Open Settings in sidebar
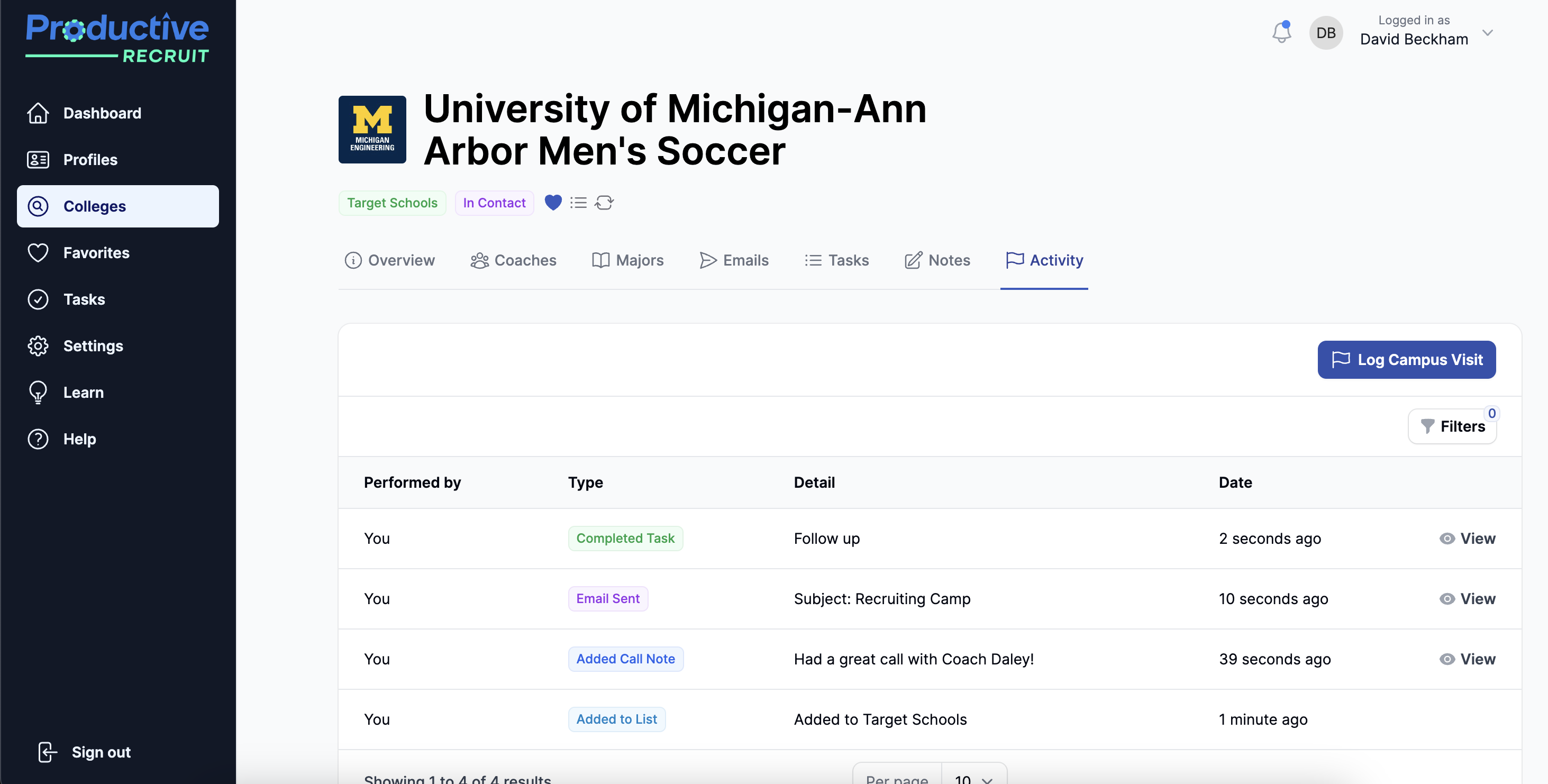This screenshot has height=784, width=1548. coord(118,346)
